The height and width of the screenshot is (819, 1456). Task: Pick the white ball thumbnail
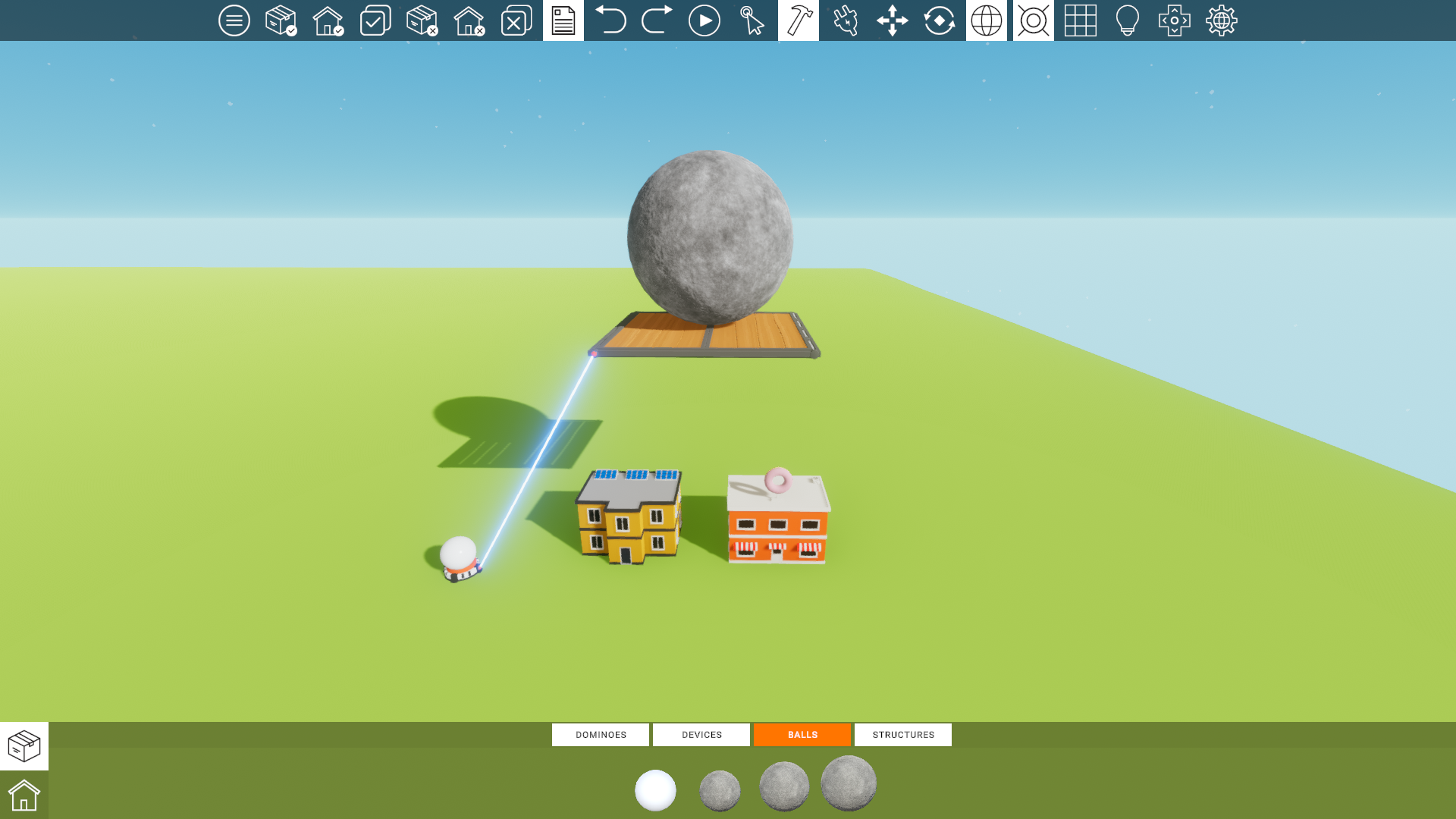pyautogui.click(x=655, y=790)
